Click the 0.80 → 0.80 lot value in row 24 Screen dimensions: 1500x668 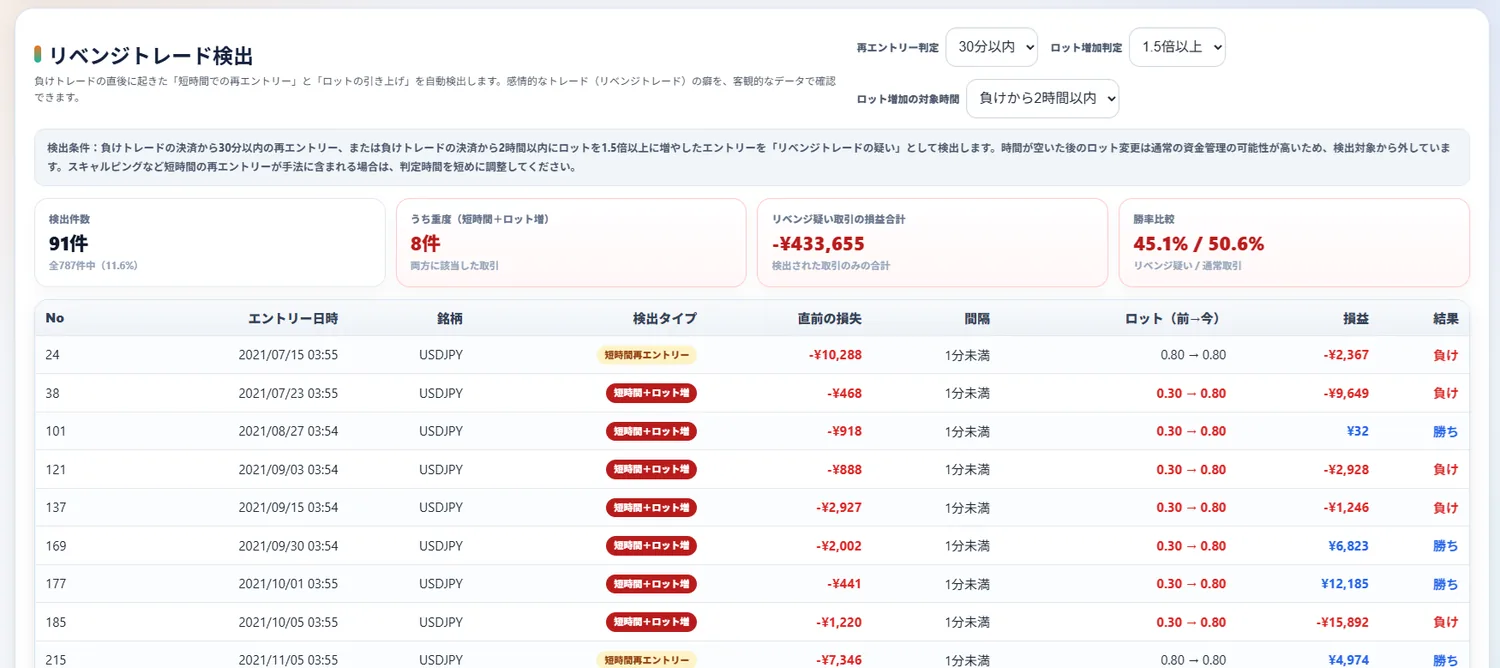pos(1193,355)
